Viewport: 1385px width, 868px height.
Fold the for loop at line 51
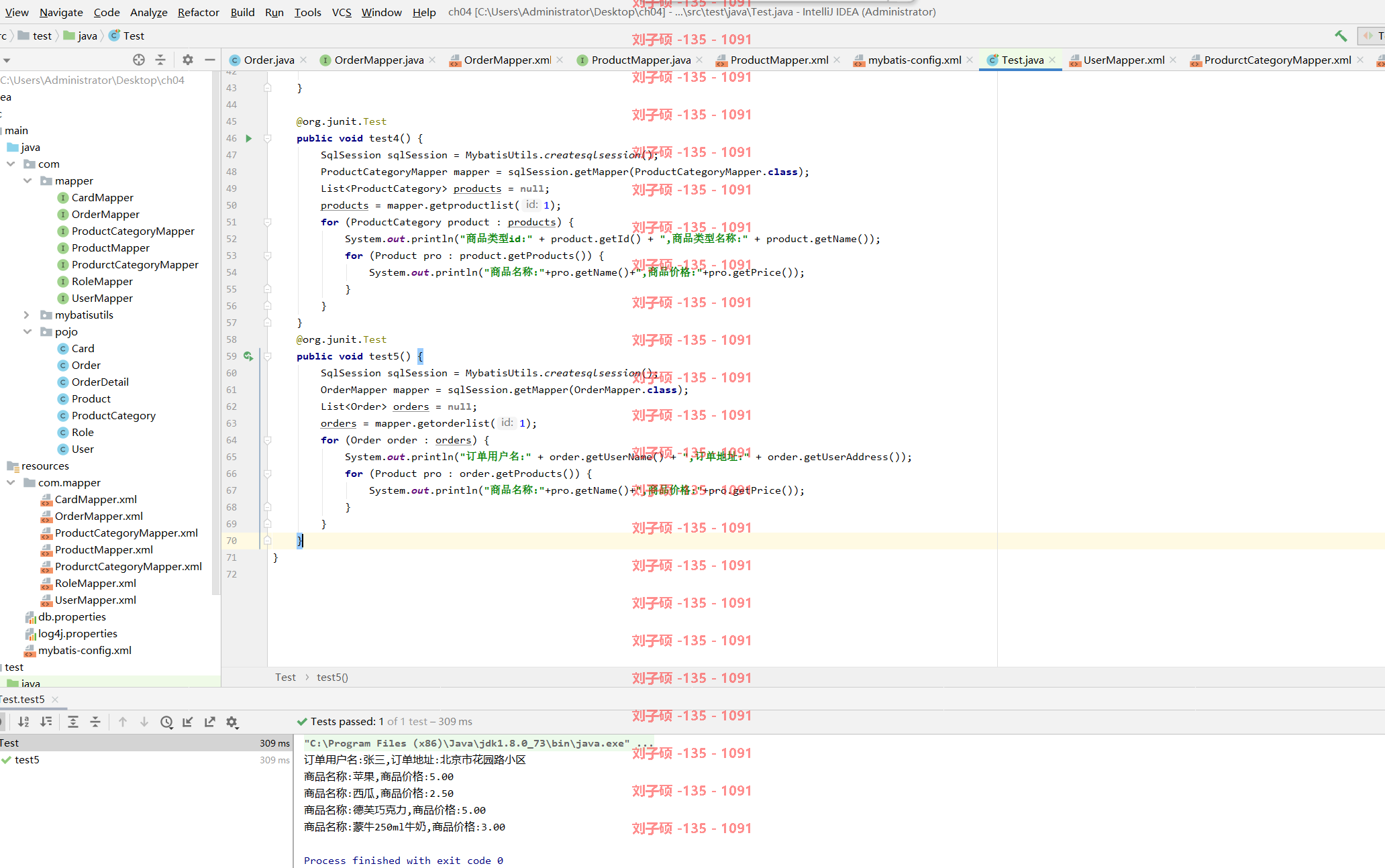[267, 222]
